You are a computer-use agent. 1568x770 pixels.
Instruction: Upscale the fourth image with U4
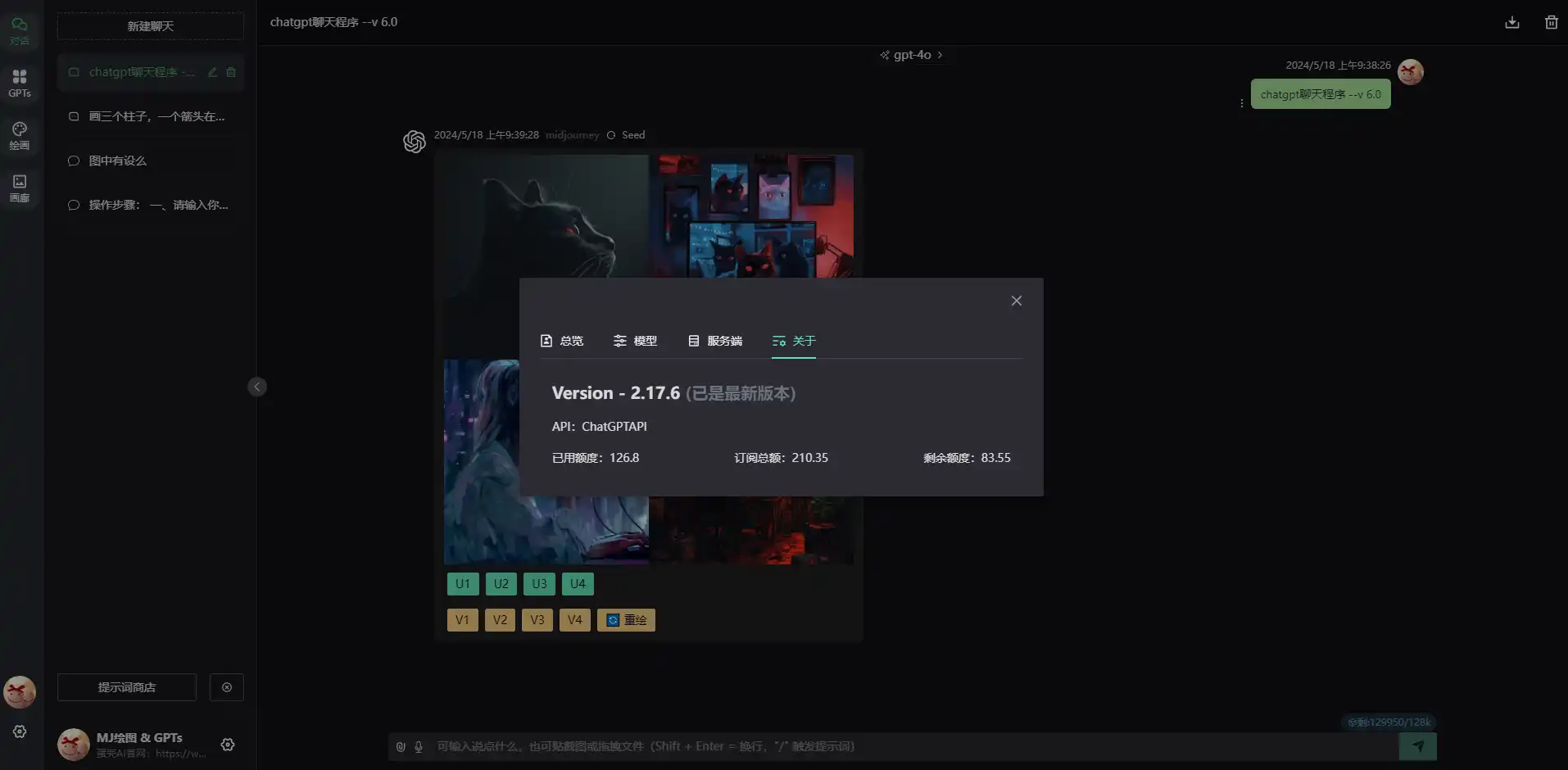(578, 584)
